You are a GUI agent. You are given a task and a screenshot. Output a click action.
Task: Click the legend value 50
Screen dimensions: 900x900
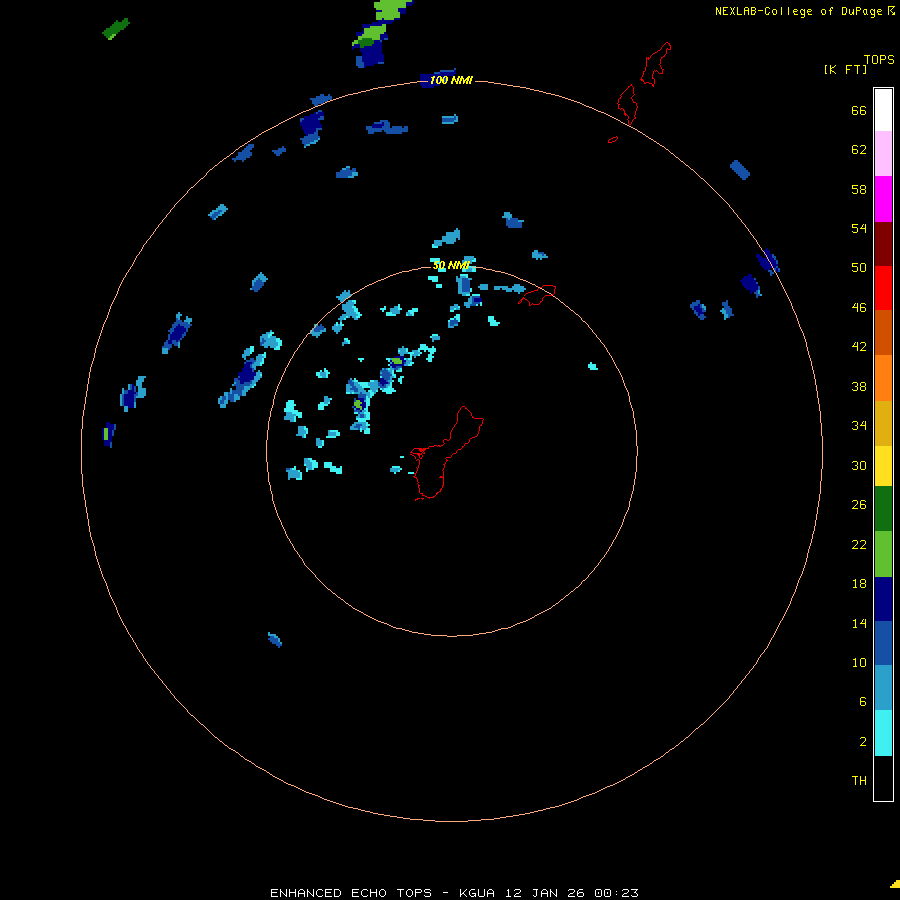(x=859, y=268)
